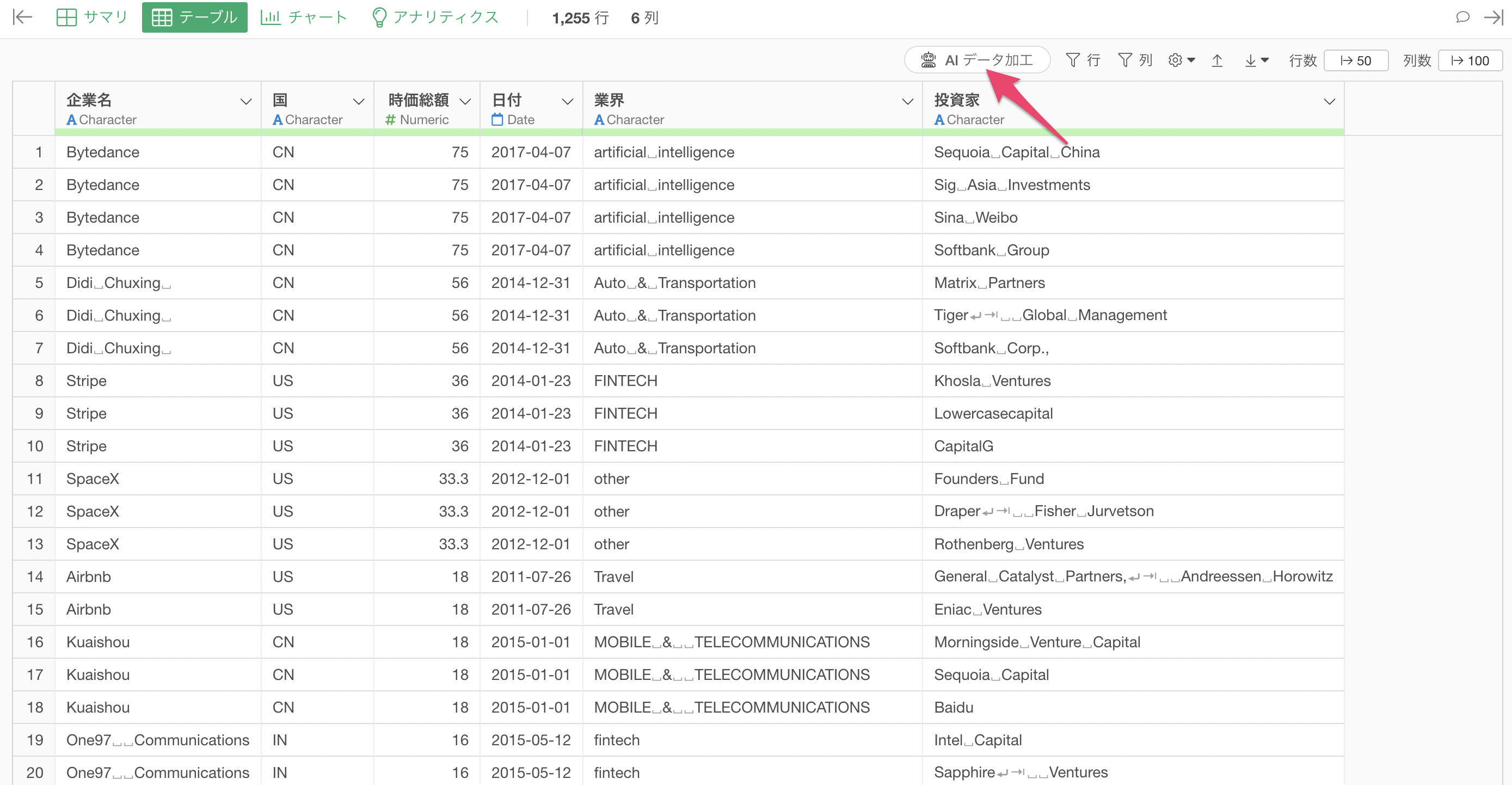Open the 企業名 column menu chevron
The width and height of the screenshot is (1512, 785).
246,102
